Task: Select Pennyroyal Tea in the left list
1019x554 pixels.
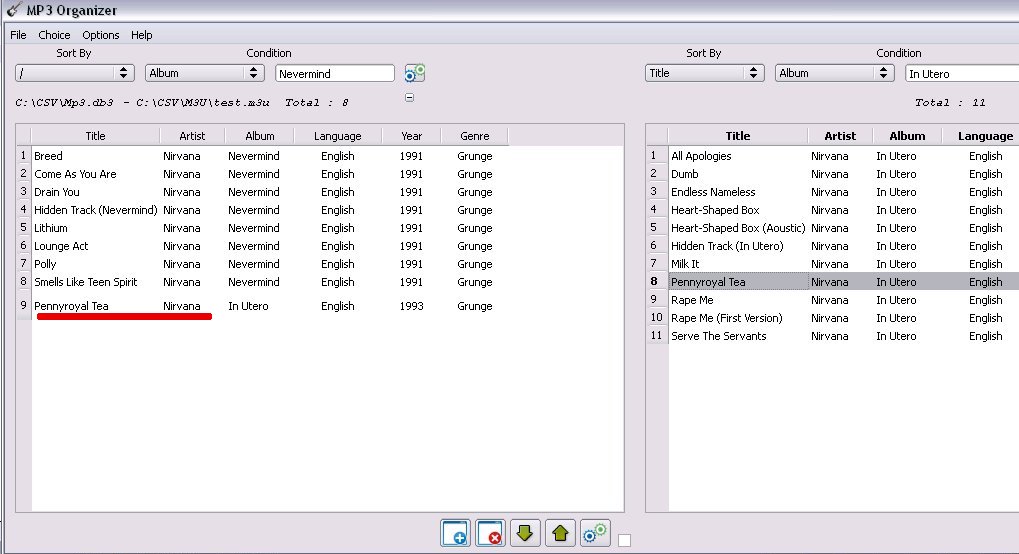Action: 71,306
